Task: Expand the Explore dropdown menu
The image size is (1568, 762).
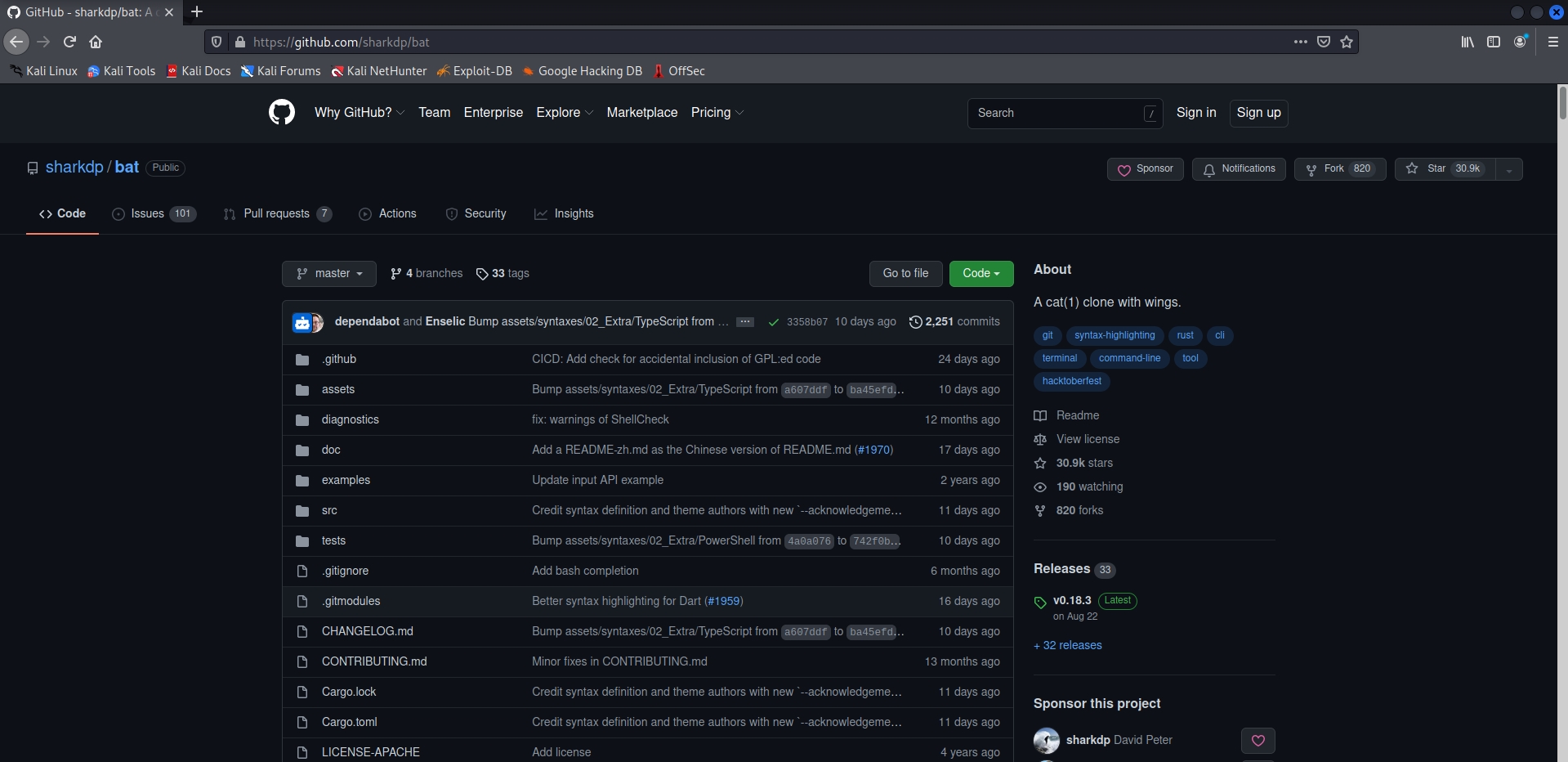Action: 565,113
